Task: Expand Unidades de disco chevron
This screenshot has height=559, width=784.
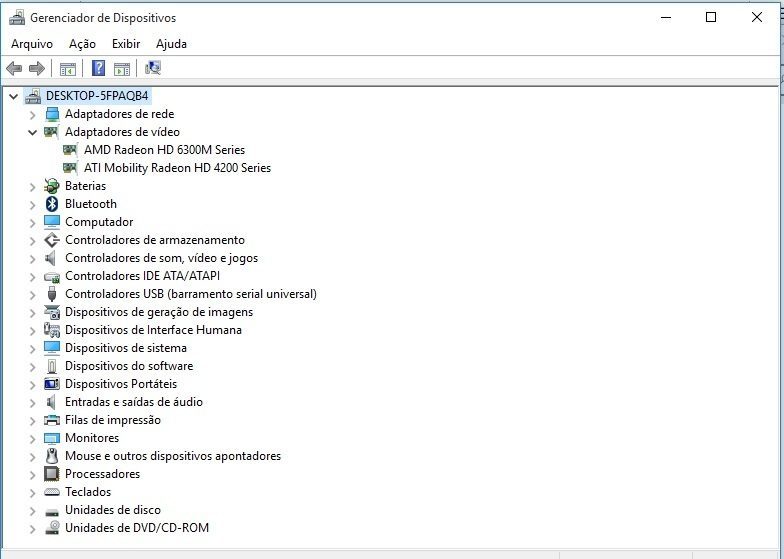Action: coord(33,510)
